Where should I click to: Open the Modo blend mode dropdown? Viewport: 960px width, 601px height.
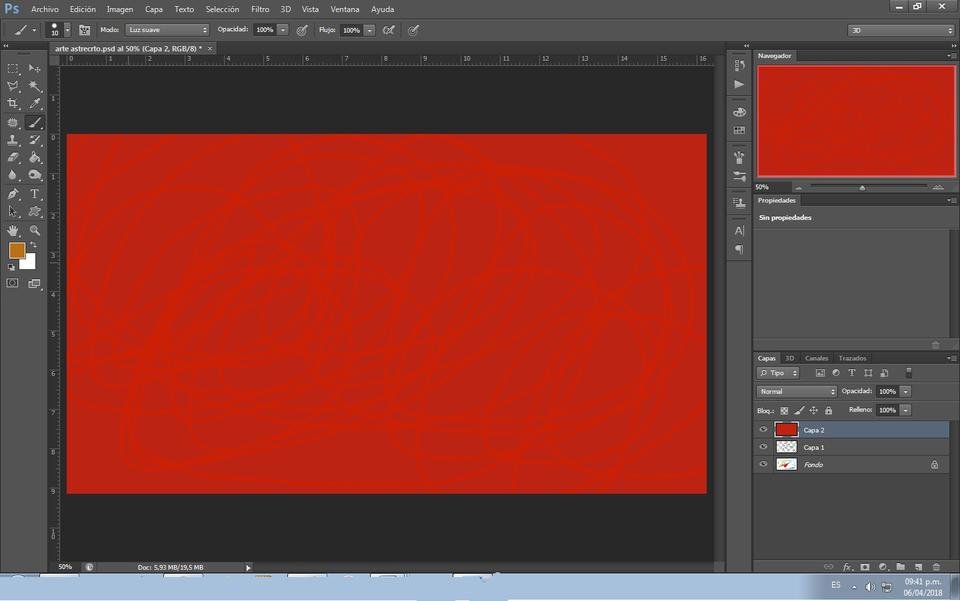(167, 29)
